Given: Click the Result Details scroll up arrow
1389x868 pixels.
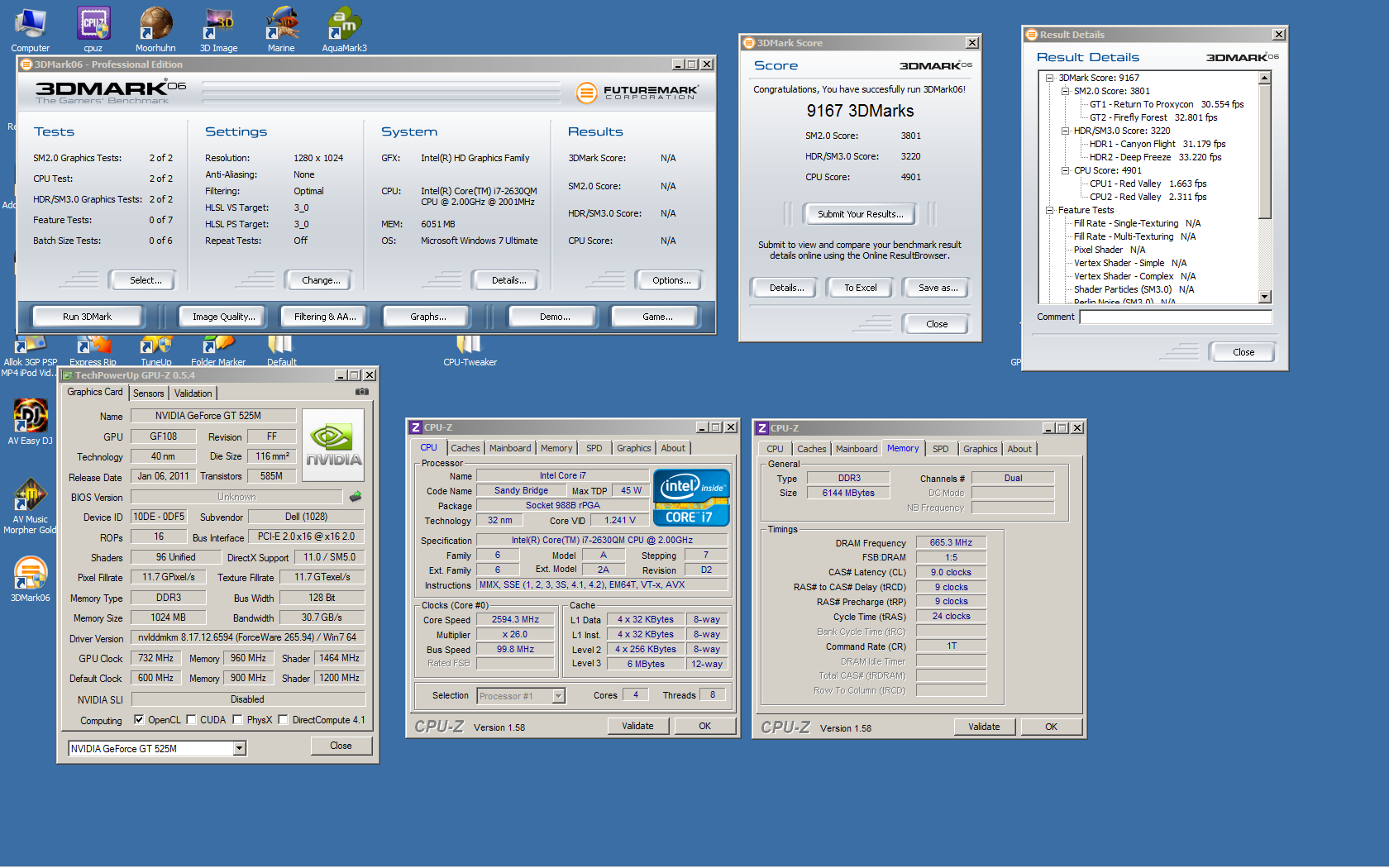Looking at the screenshot, I should pyautogui.click(x=1264, y=78).
